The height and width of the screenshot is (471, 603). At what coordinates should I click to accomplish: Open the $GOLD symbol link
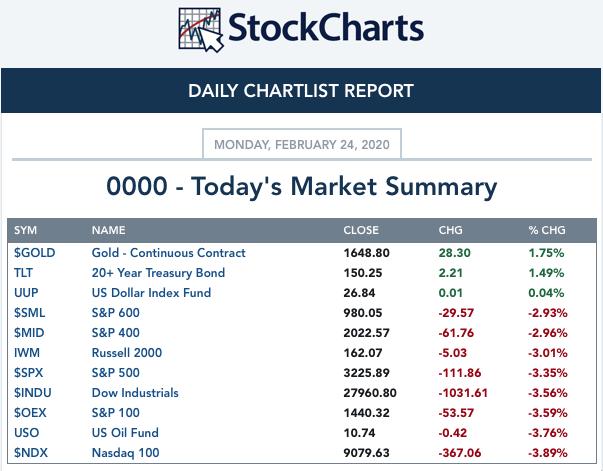point(34,253)
